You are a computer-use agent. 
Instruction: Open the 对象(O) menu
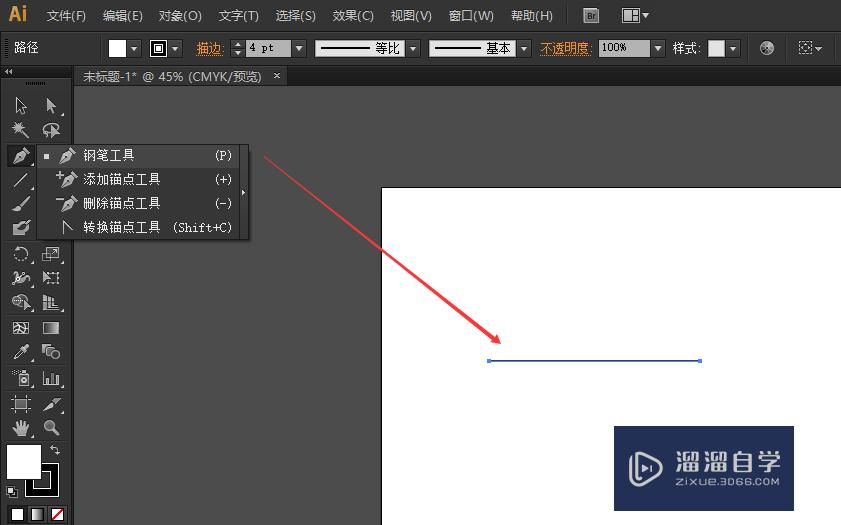coord(180,16)
